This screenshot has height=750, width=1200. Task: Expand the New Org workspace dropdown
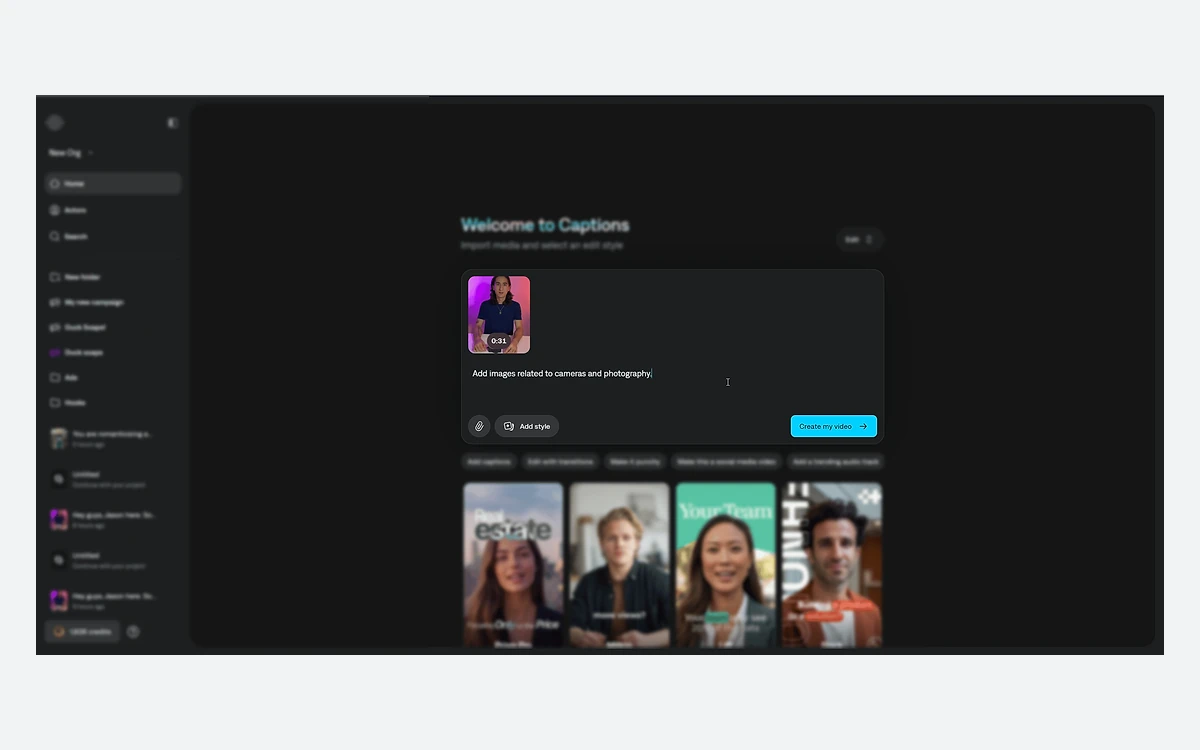pyautogui.click(x=71, y=153)
